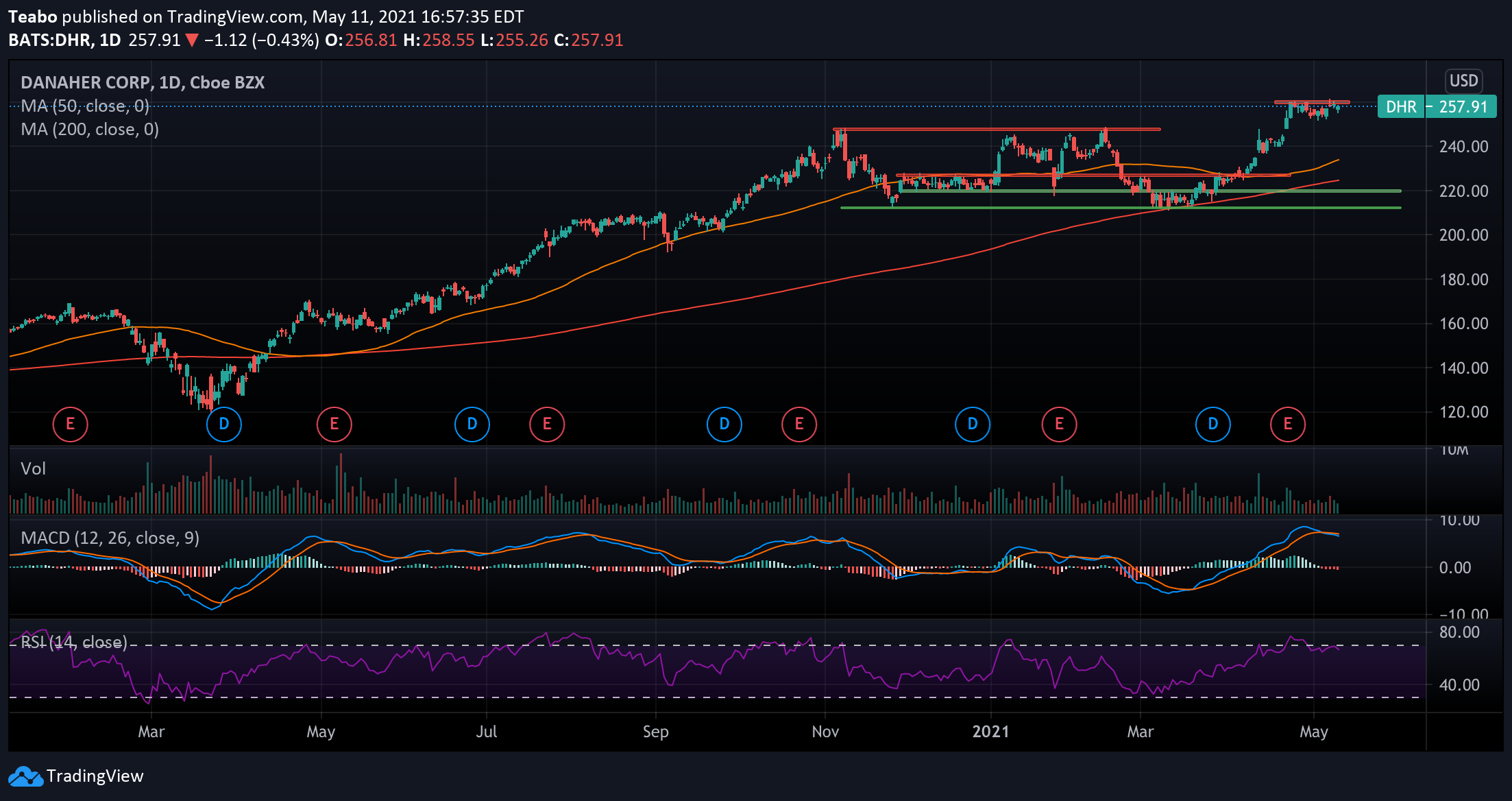Select the DANAHER CORP, 1D, Cboe BZX title

(143, 82)
